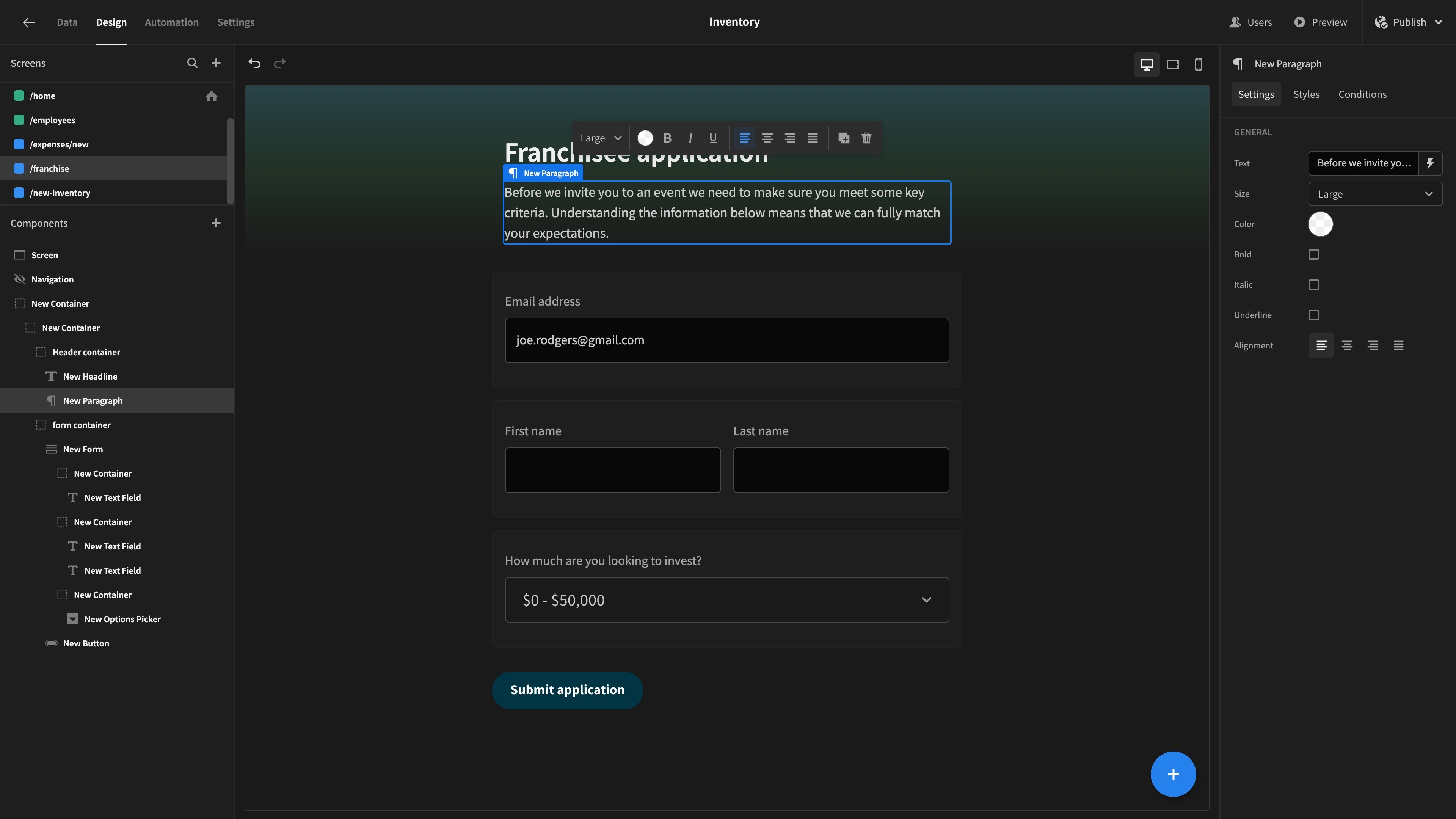
Task: Select New Options Picker in tree
Action: [122, 619]
